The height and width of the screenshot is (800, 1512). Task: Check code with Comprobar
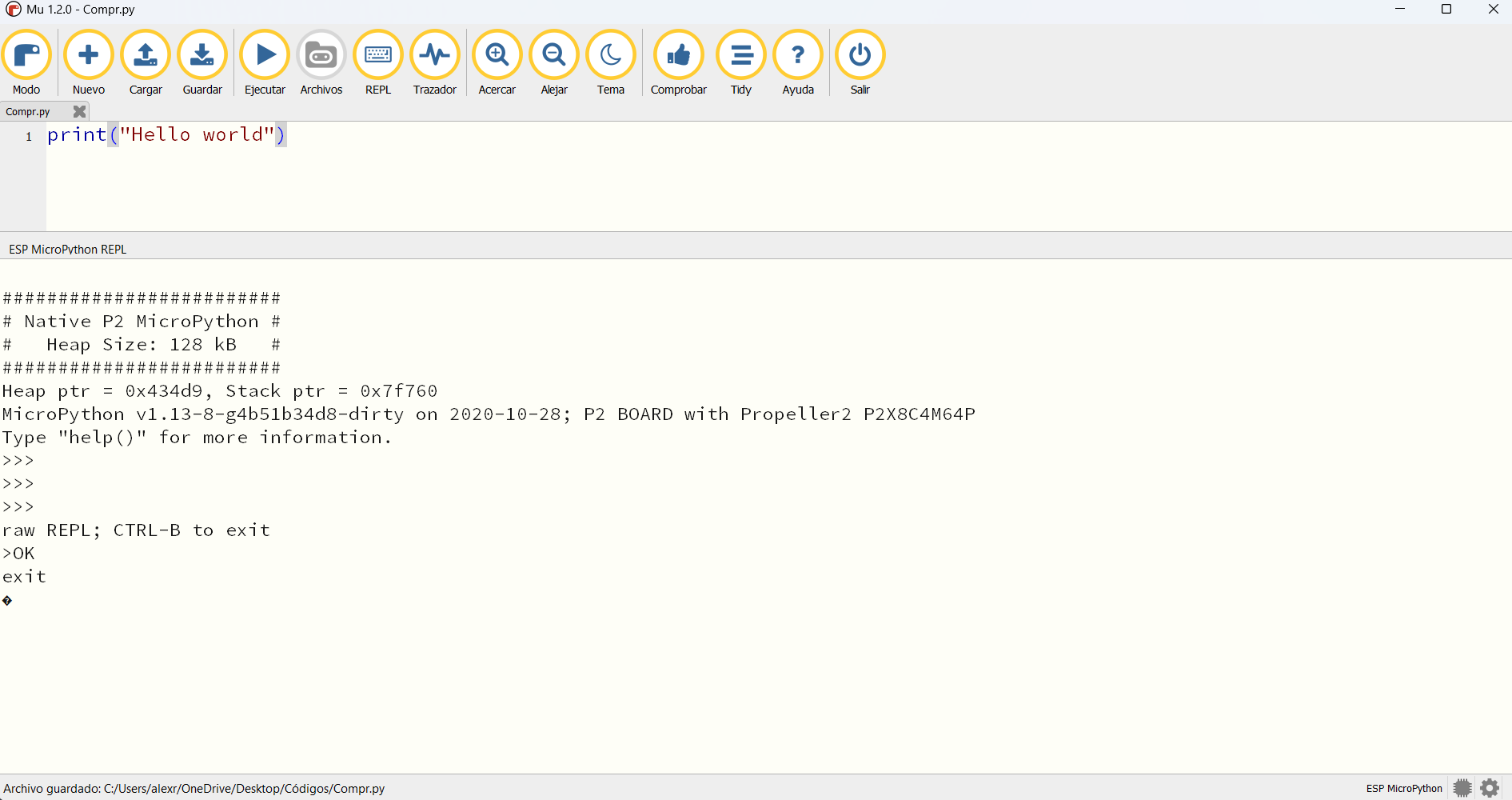point(679,62)
